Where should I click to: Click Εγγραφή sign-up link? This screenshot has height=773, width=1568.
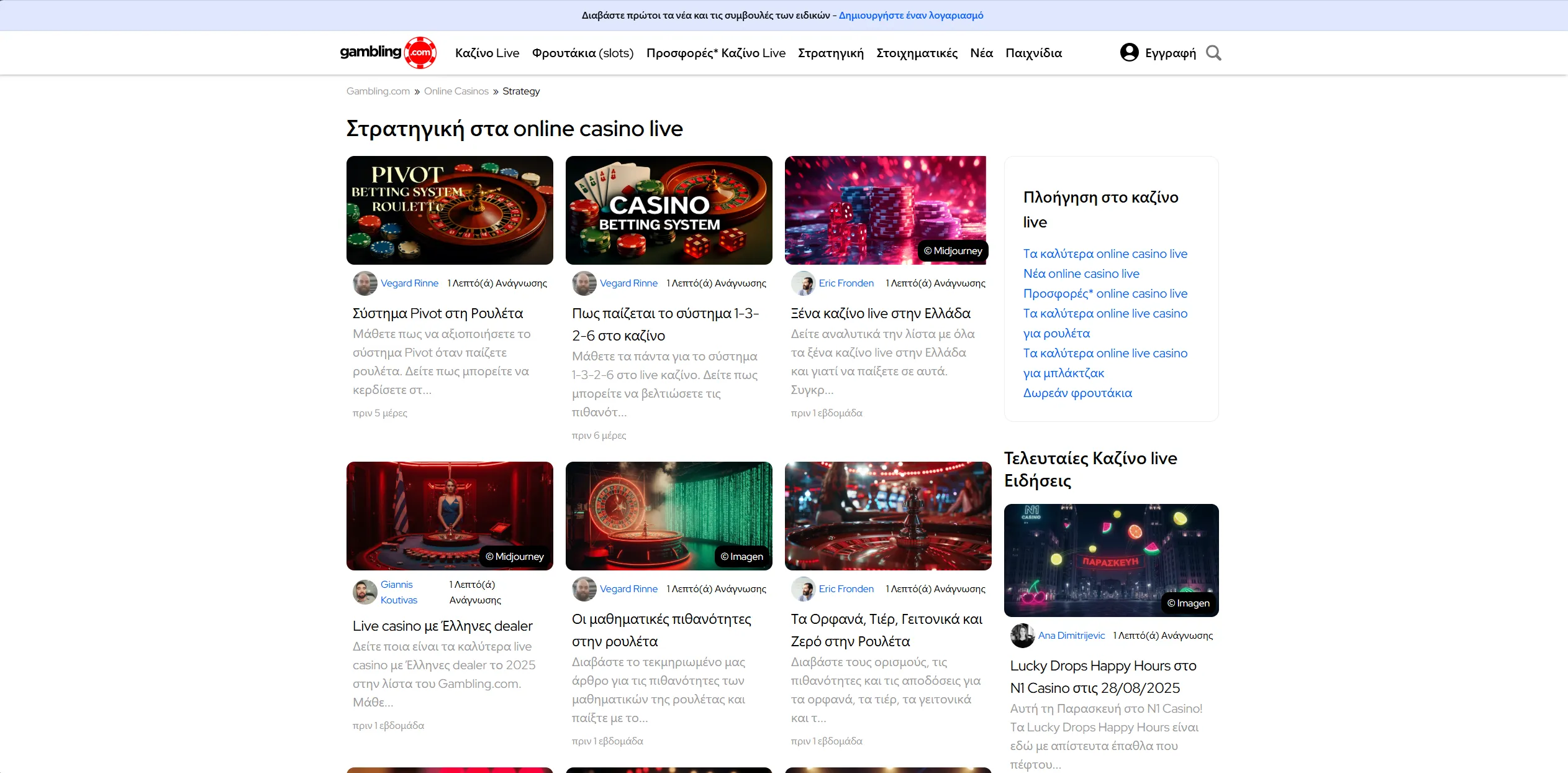1170,53
